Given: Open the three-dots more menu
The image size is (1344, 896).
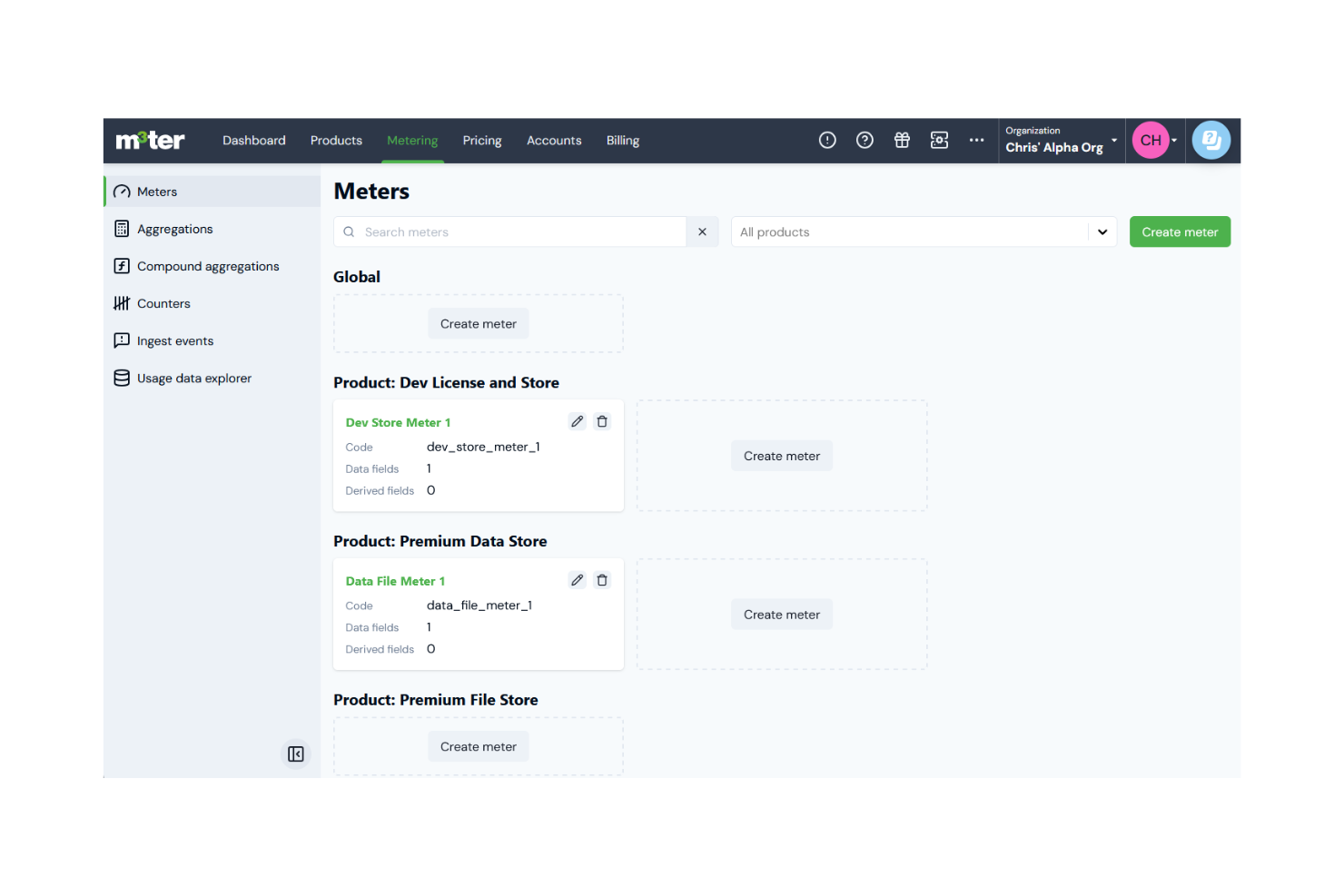Looking at the screenshot, I should pyautogui.click(x=976, y=140).
